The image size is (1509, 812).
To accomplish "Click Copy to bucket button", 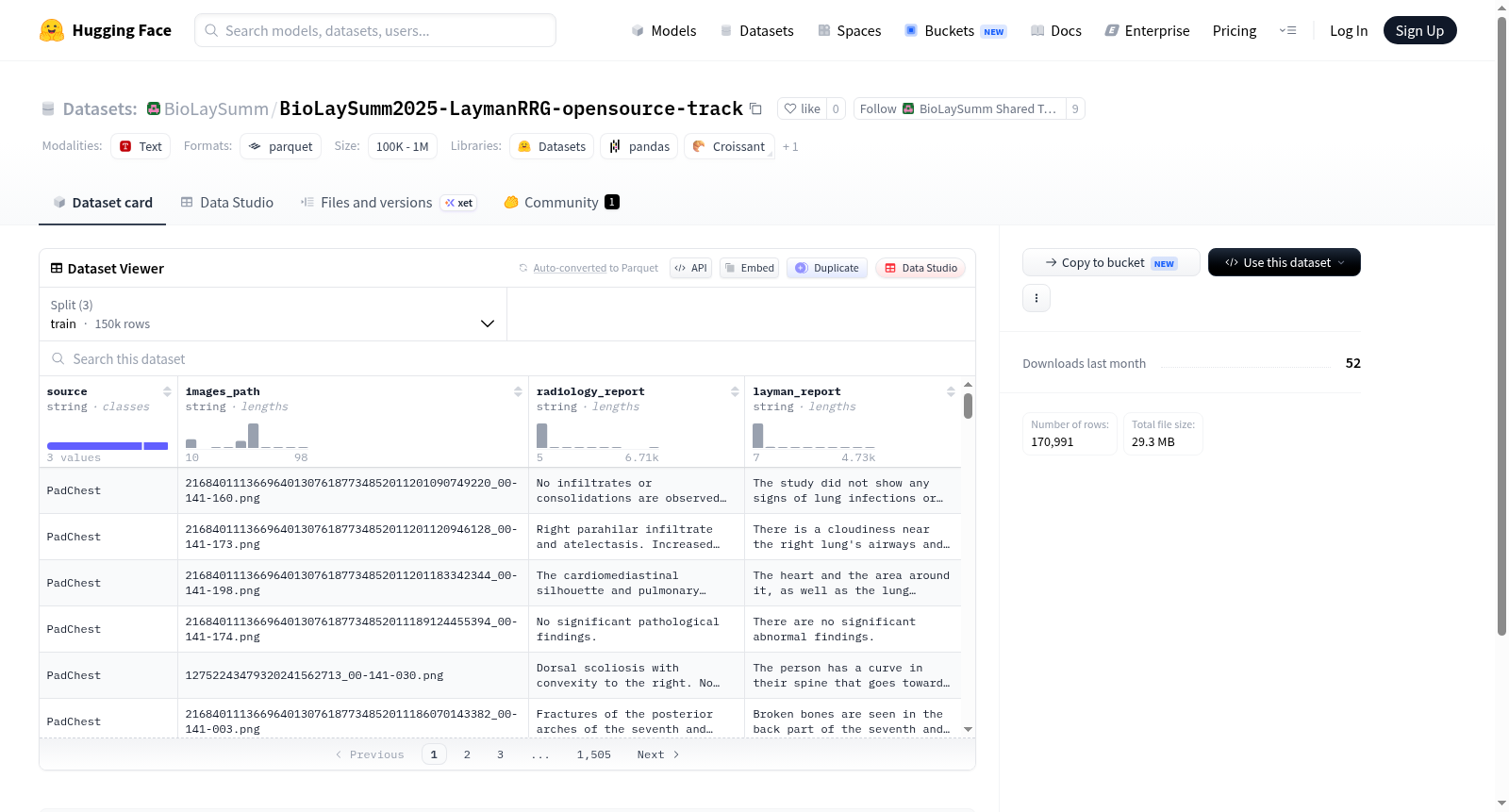I will point(1111,262).
